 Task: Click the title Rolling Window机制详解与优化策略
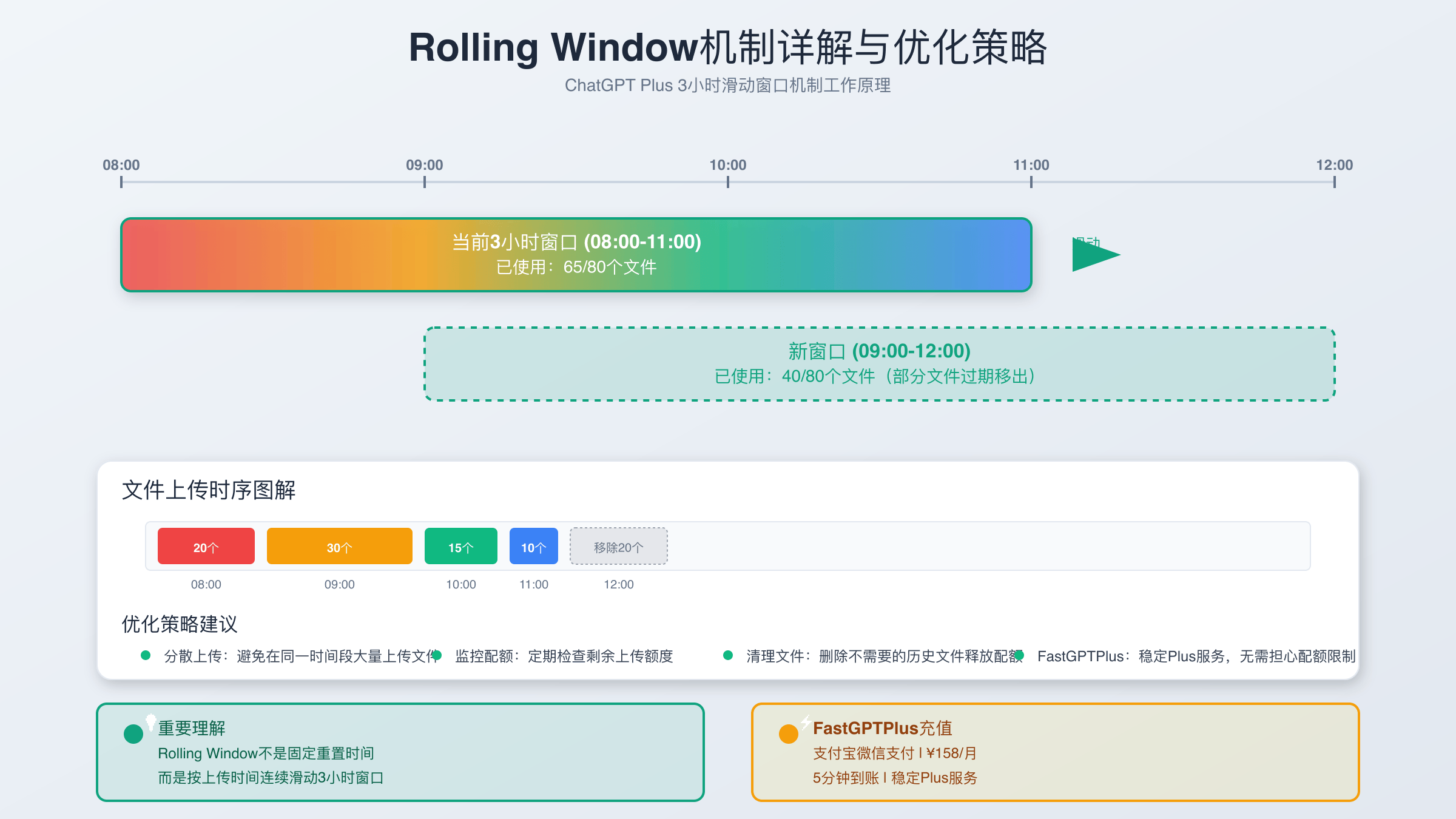pyautogui.click(x=728, y=47)
